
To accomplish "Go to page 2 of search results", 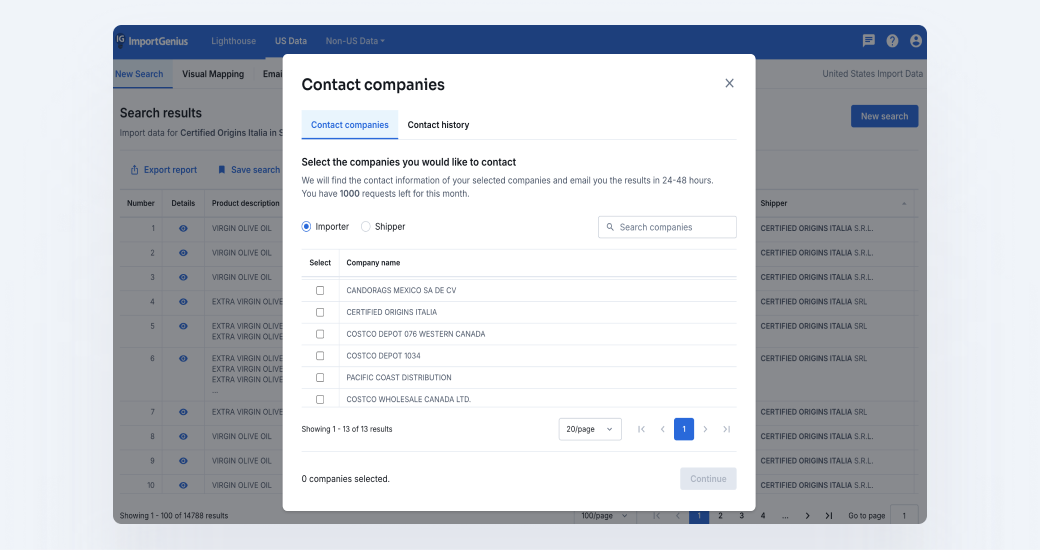I will pyautogui.click(x=720, y=516).
